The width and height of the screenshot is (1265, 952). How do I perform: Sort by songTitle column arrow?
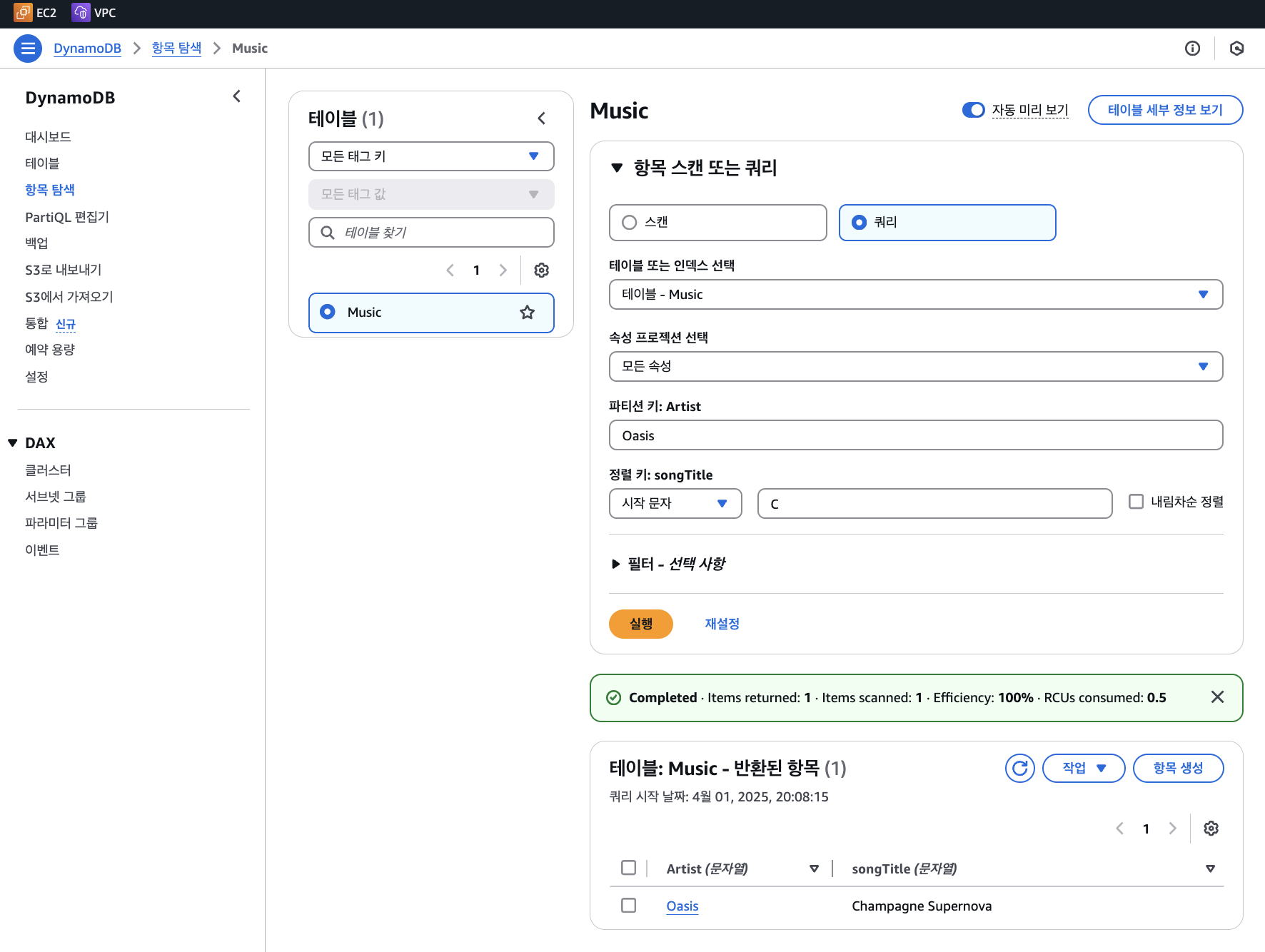click(x=1211, y=869)
